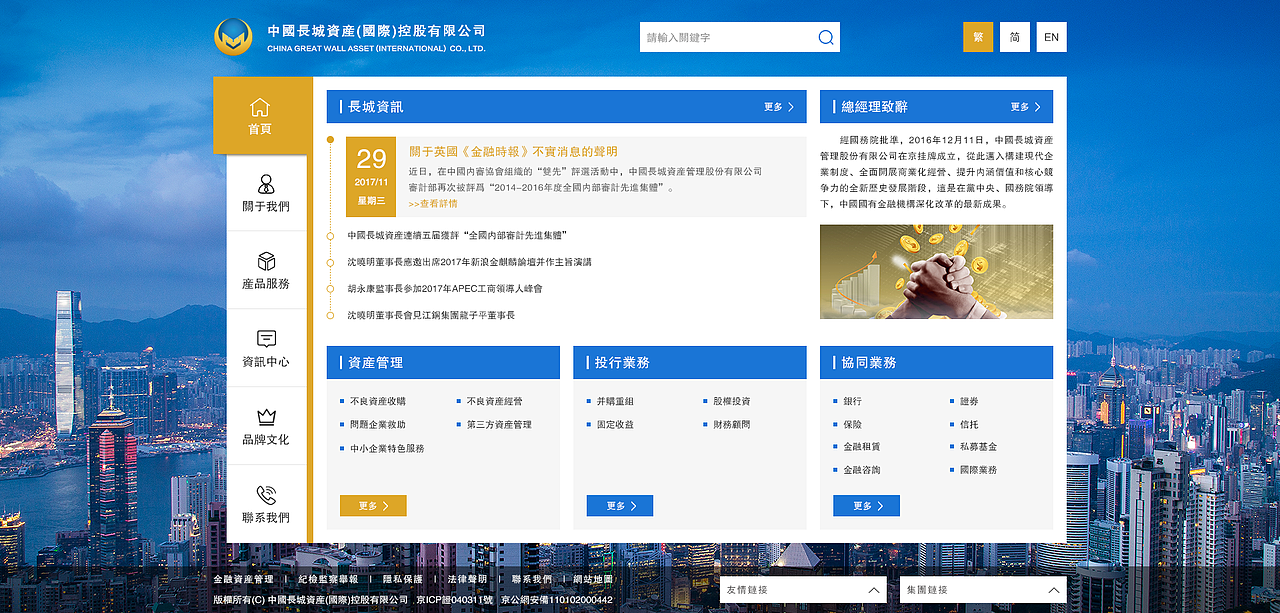Open the 第三方資產管理 link

pyautogui.click(x=499, y=425)
